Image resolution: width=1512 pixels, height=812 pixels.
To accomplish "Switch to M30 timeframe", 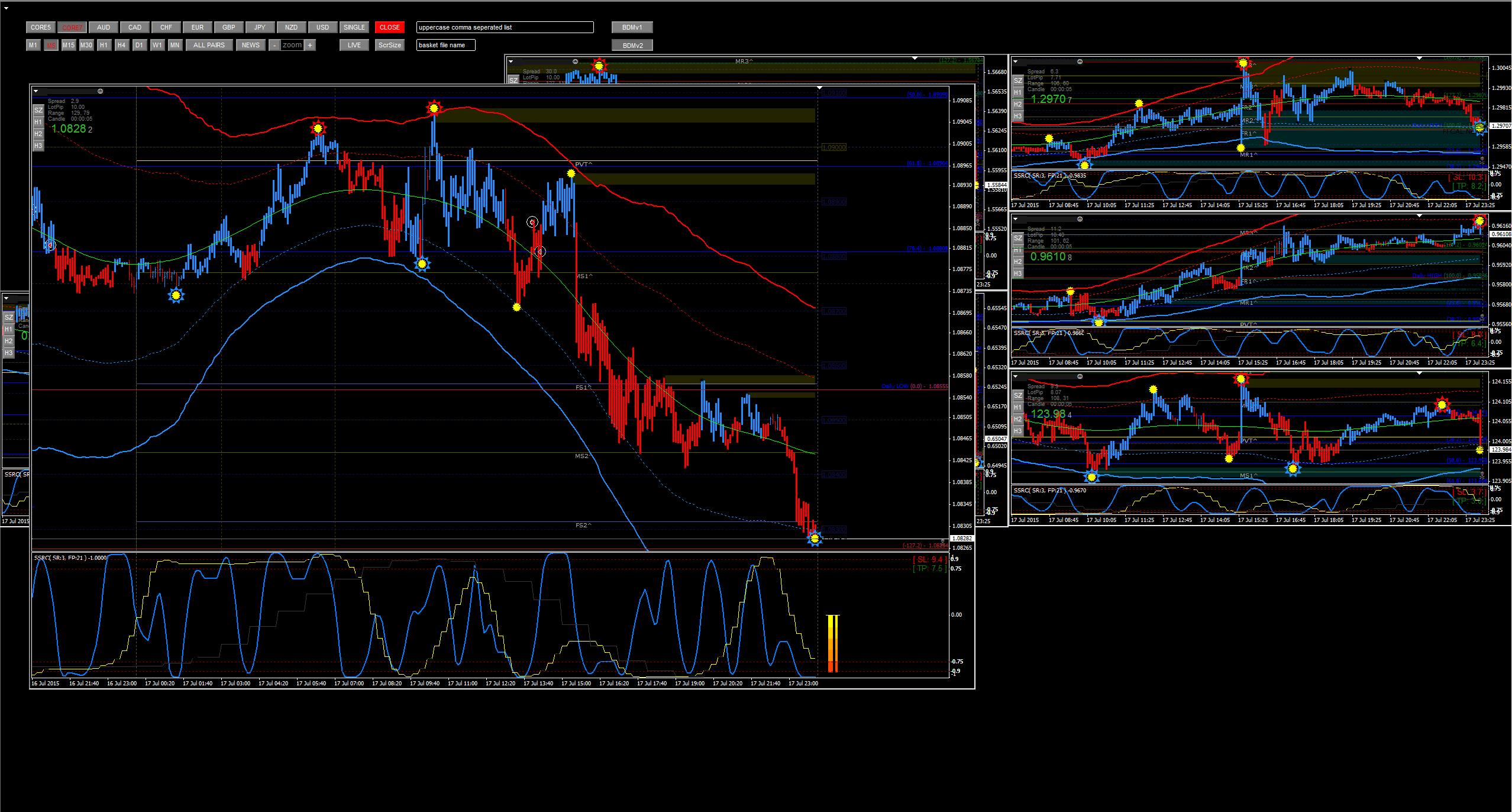I will click(x=86, y=45).
